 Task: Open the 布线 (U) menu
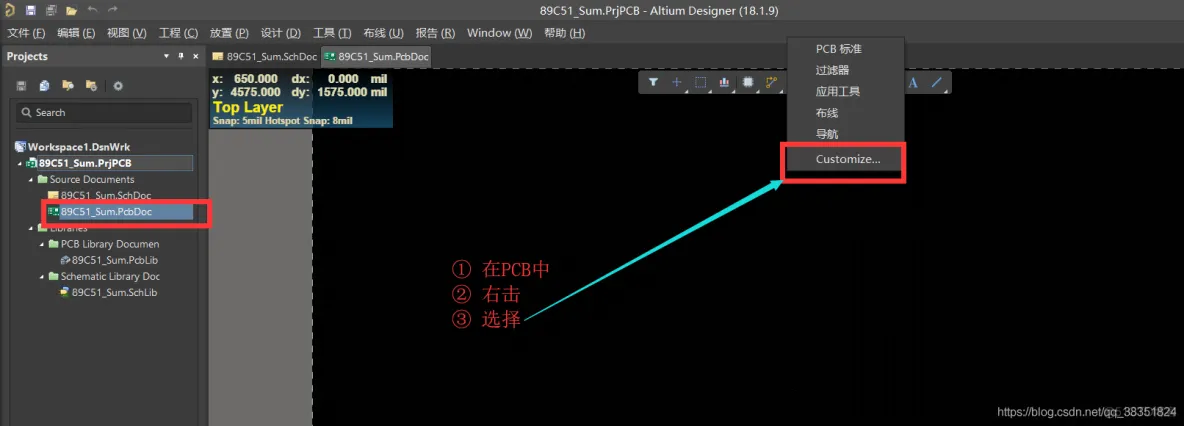coord(384,33)
